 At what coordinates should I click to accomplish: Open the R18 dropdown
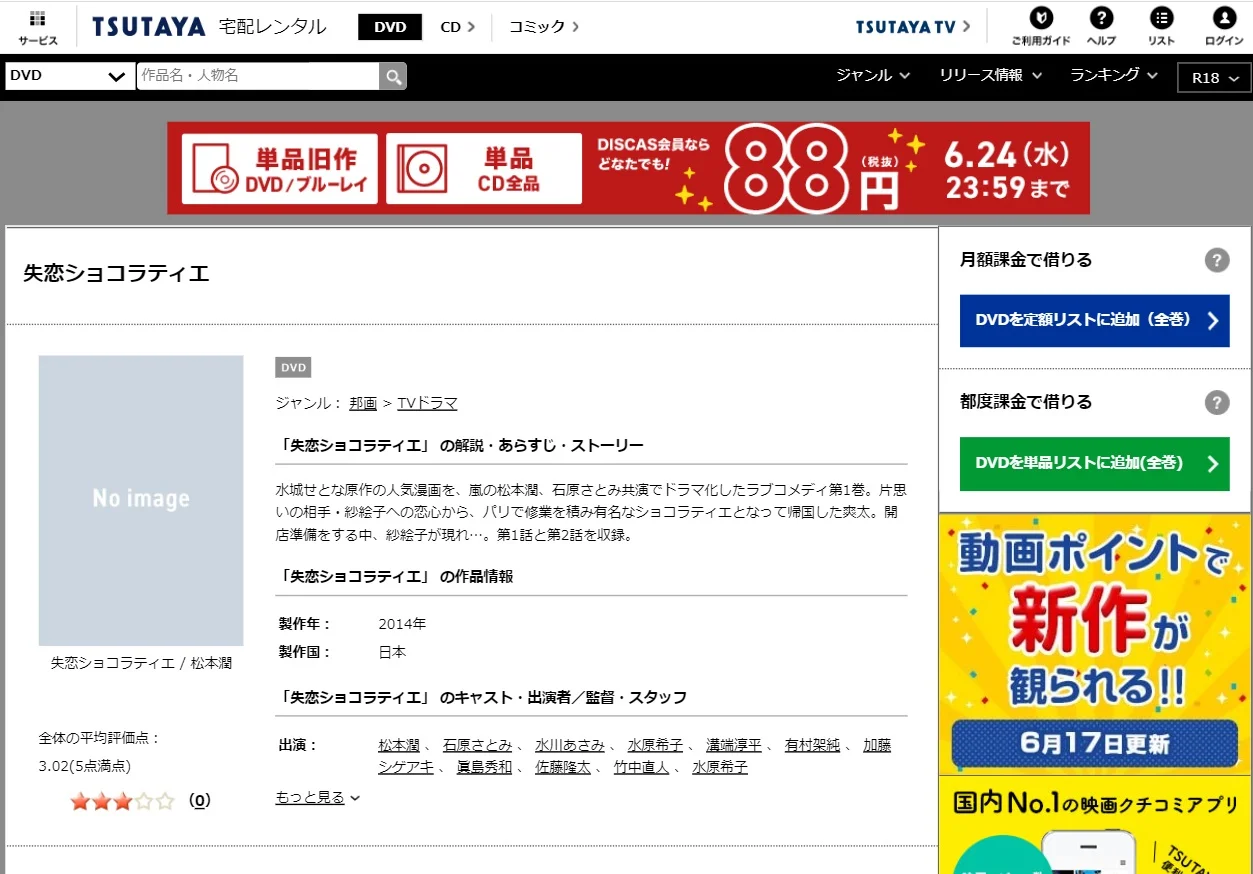point(1215,78)
